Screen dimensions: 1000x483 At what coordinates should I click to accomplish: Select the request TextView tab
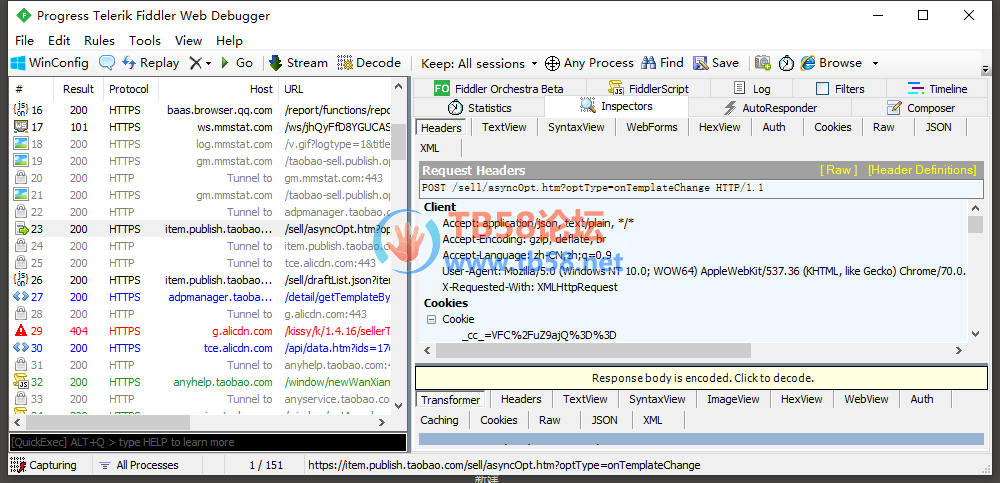[x=504, y=127]
